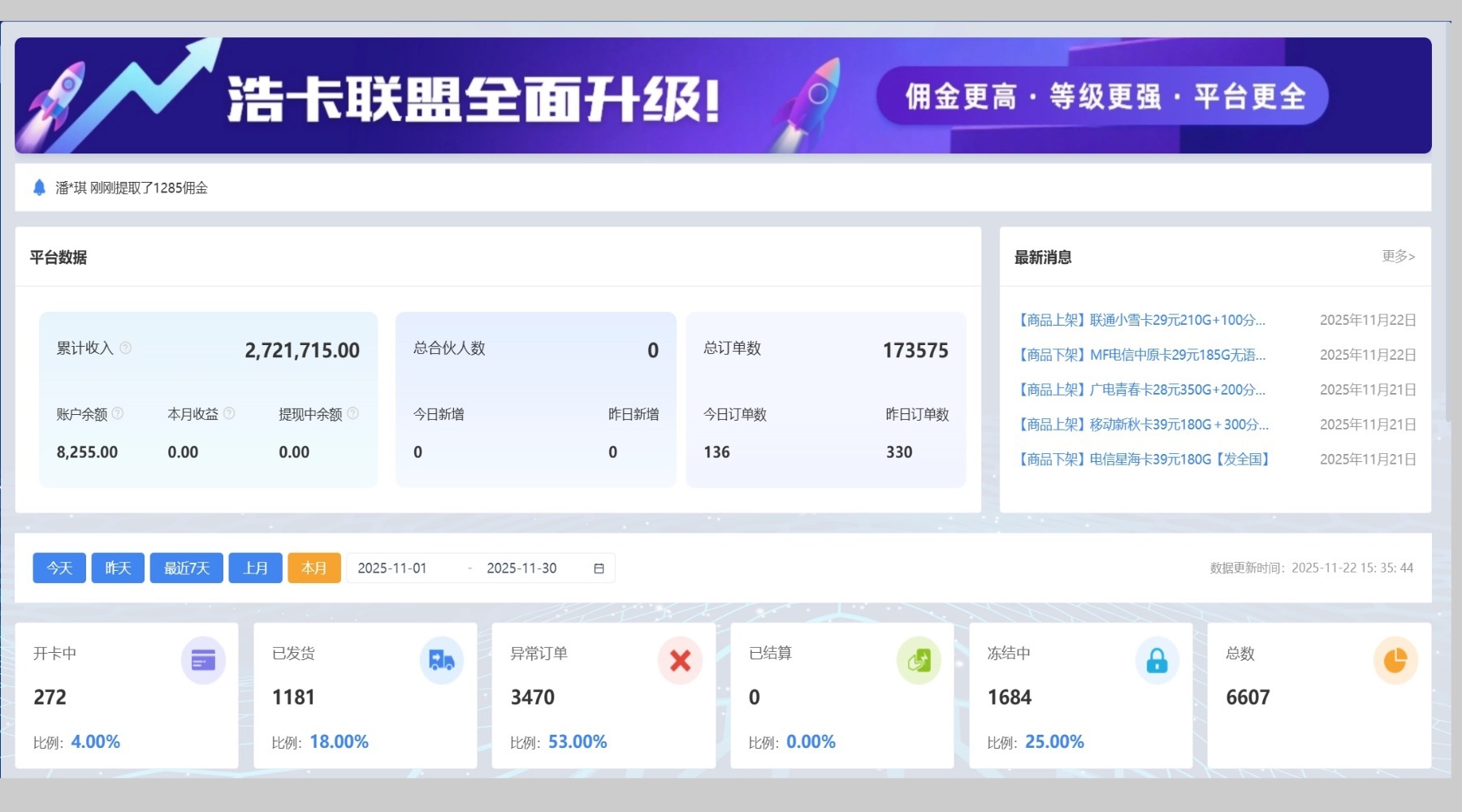The height and width of the screenshot is (812, 1462).
Task: Click the end date field 2025-11-30
Action: (x=521, y=568)
